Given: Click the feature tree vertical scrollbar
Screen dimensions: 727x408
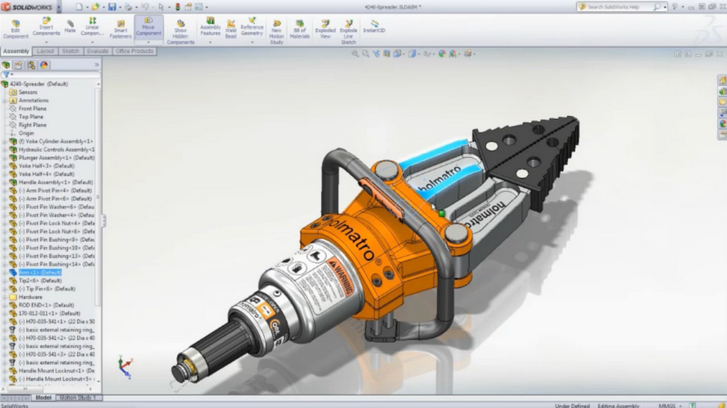Looking at the screenshot, I should point(98,200).
